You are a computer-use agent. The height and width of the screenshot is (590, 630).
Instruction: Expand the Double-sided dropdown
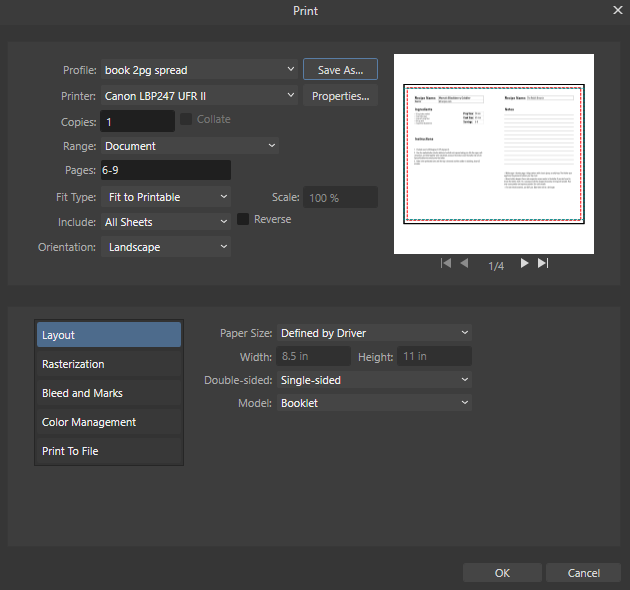coord(374,380)
